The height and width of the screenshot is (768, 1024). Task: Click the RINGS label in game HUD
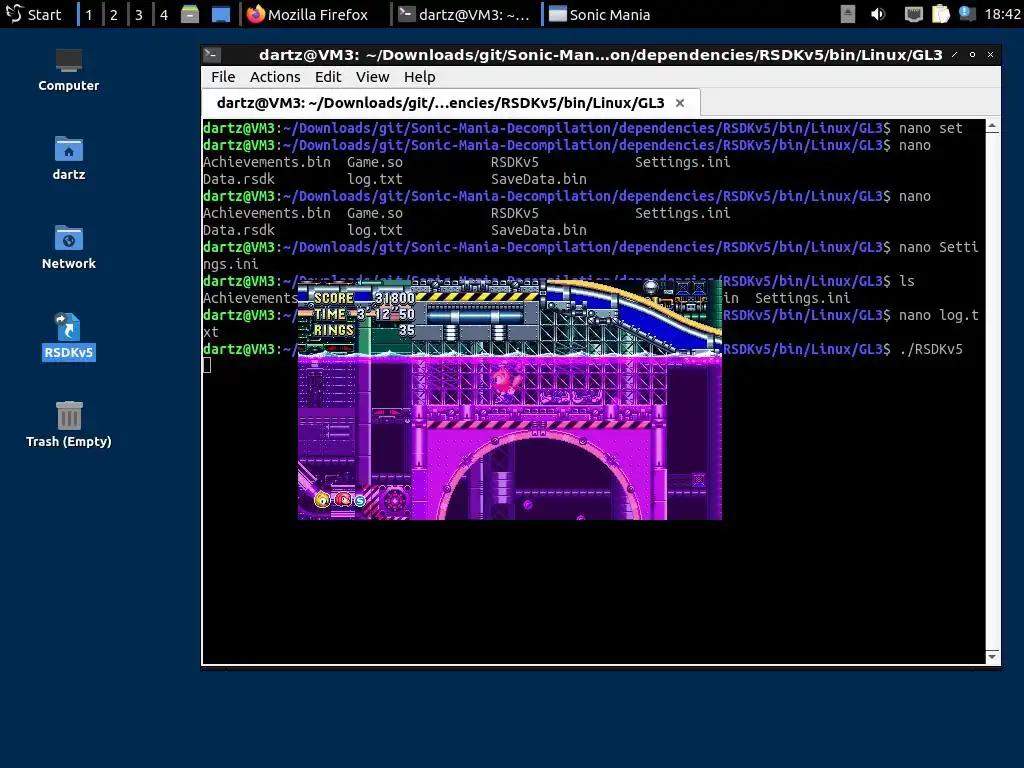pyautogui.click(x=334, y=330)
